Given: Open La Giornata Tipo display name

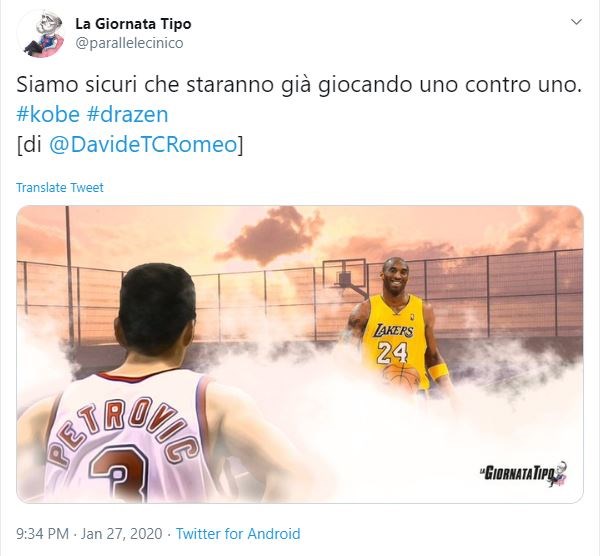Looking at the screenshot, I should coord(133,24).
